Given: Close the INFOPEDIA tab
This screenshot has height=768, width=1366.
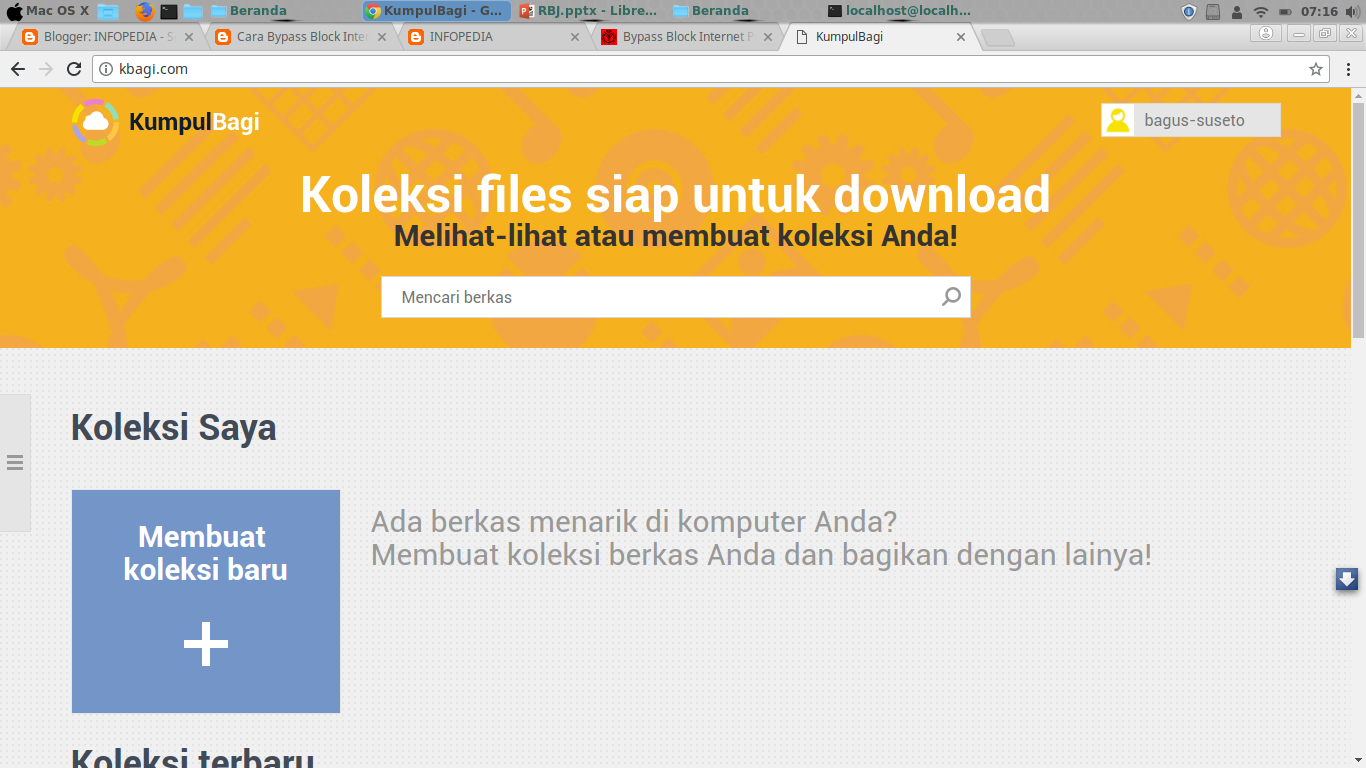Looking at the screenshot, I should click(575, 37).
